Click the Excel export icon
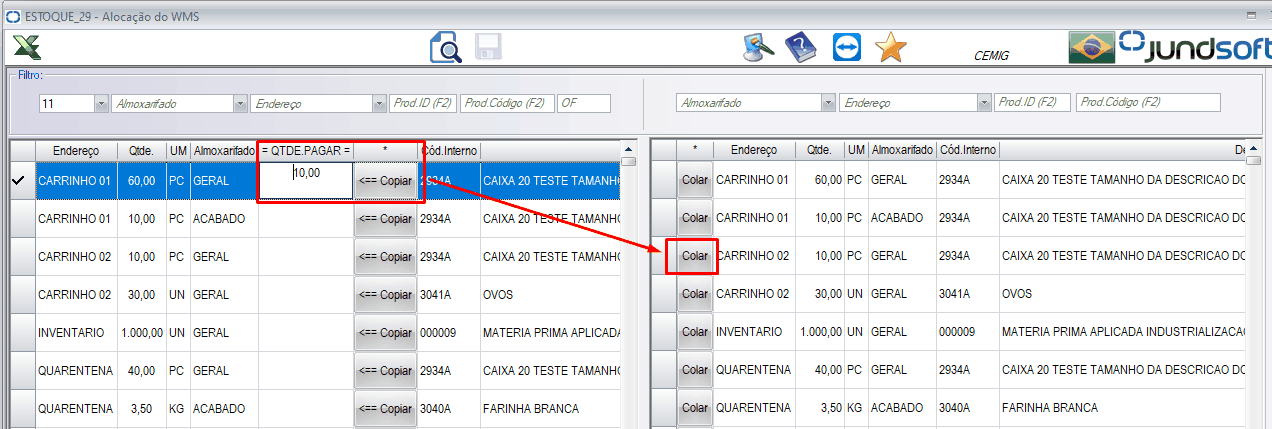This screenshot has width=1272, height=429. coord(28,47)
